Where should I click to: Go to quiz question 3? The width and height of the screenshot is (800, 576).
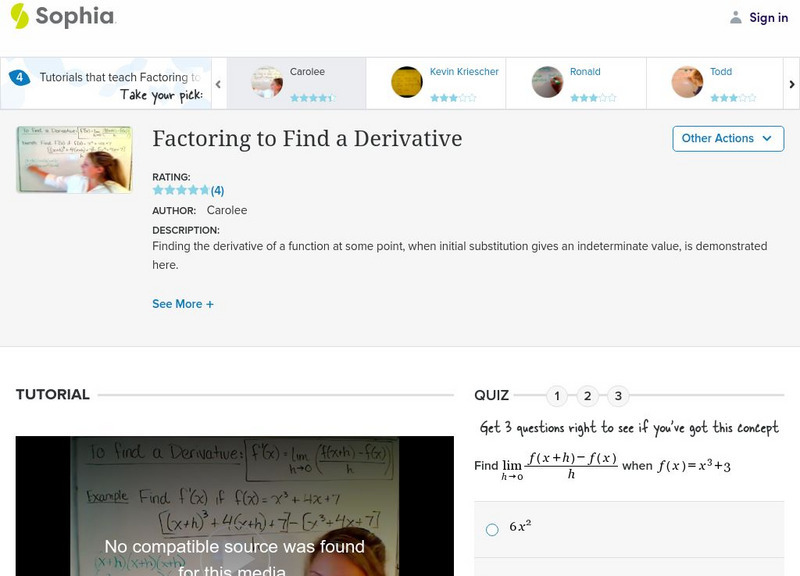pyautogui.click(x=618, y=396)
